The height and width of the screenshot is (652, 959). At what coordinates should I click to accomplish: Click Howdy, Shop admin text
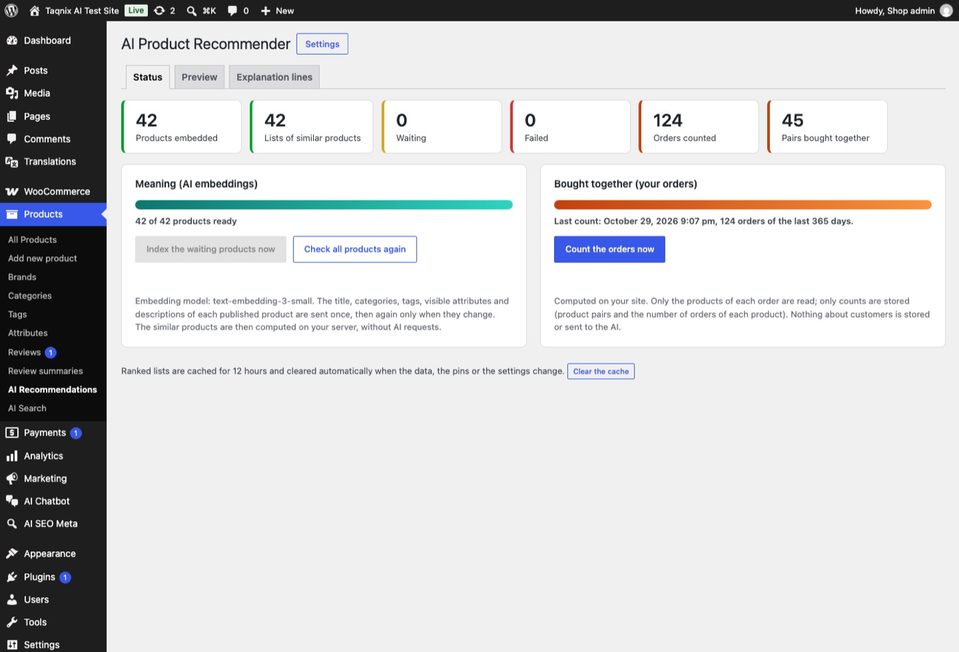click(x=894, y=10)
